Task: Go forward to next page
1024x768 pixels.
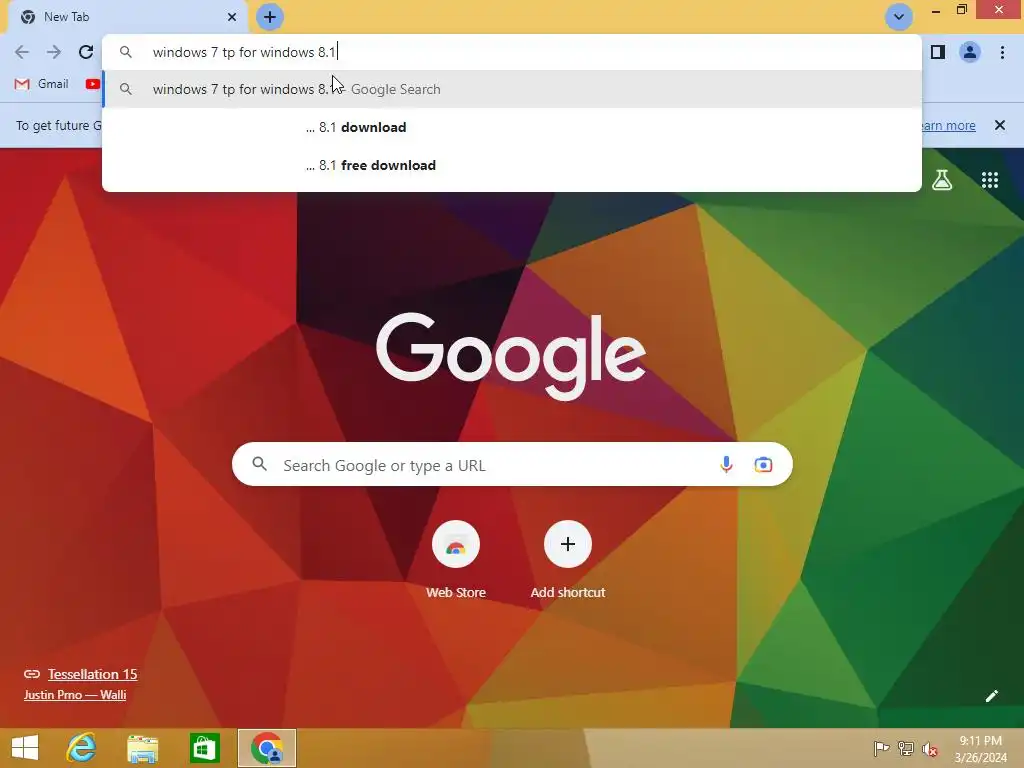Action: (x=54, y=52)
